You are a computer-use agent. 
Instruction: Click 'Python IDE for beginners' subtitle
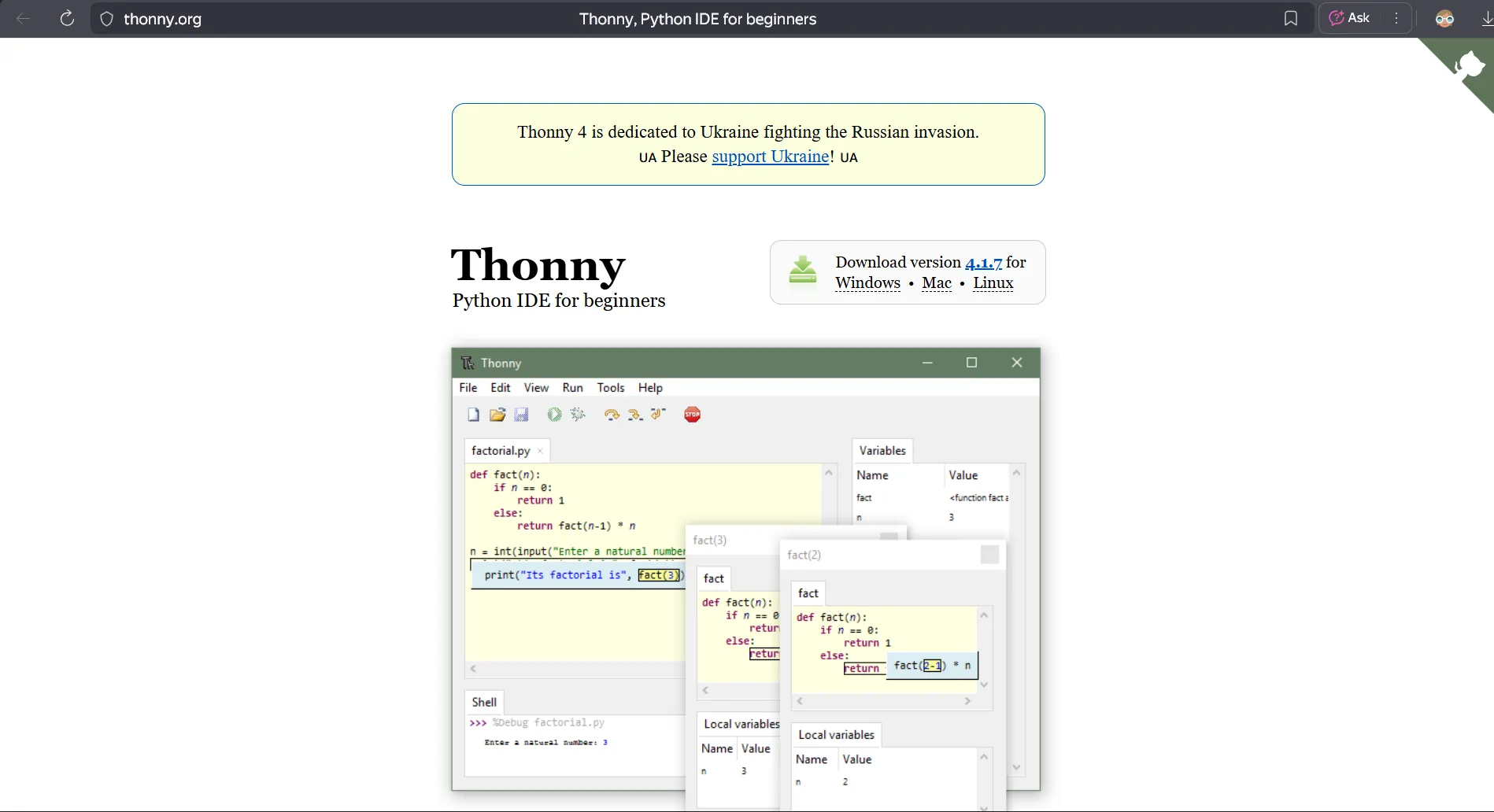click(559, 301)
